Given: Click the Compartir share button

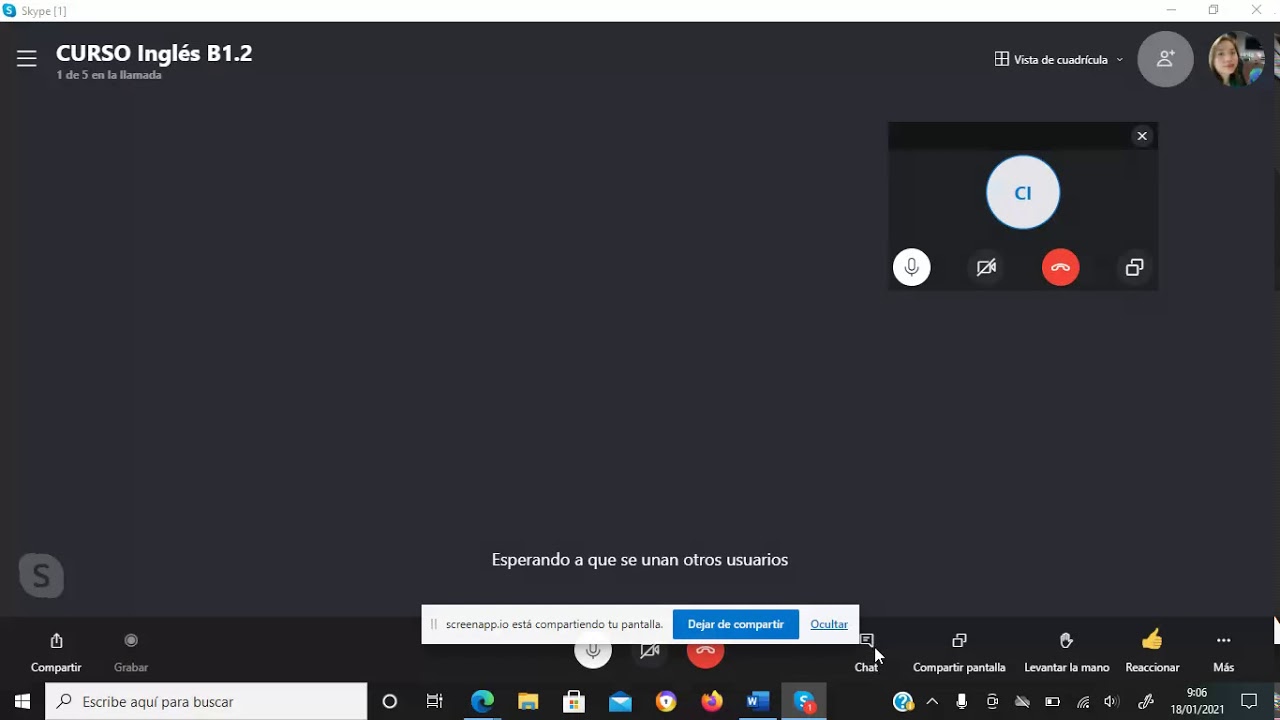Looking at the screenshot, I should click(56, 652).
